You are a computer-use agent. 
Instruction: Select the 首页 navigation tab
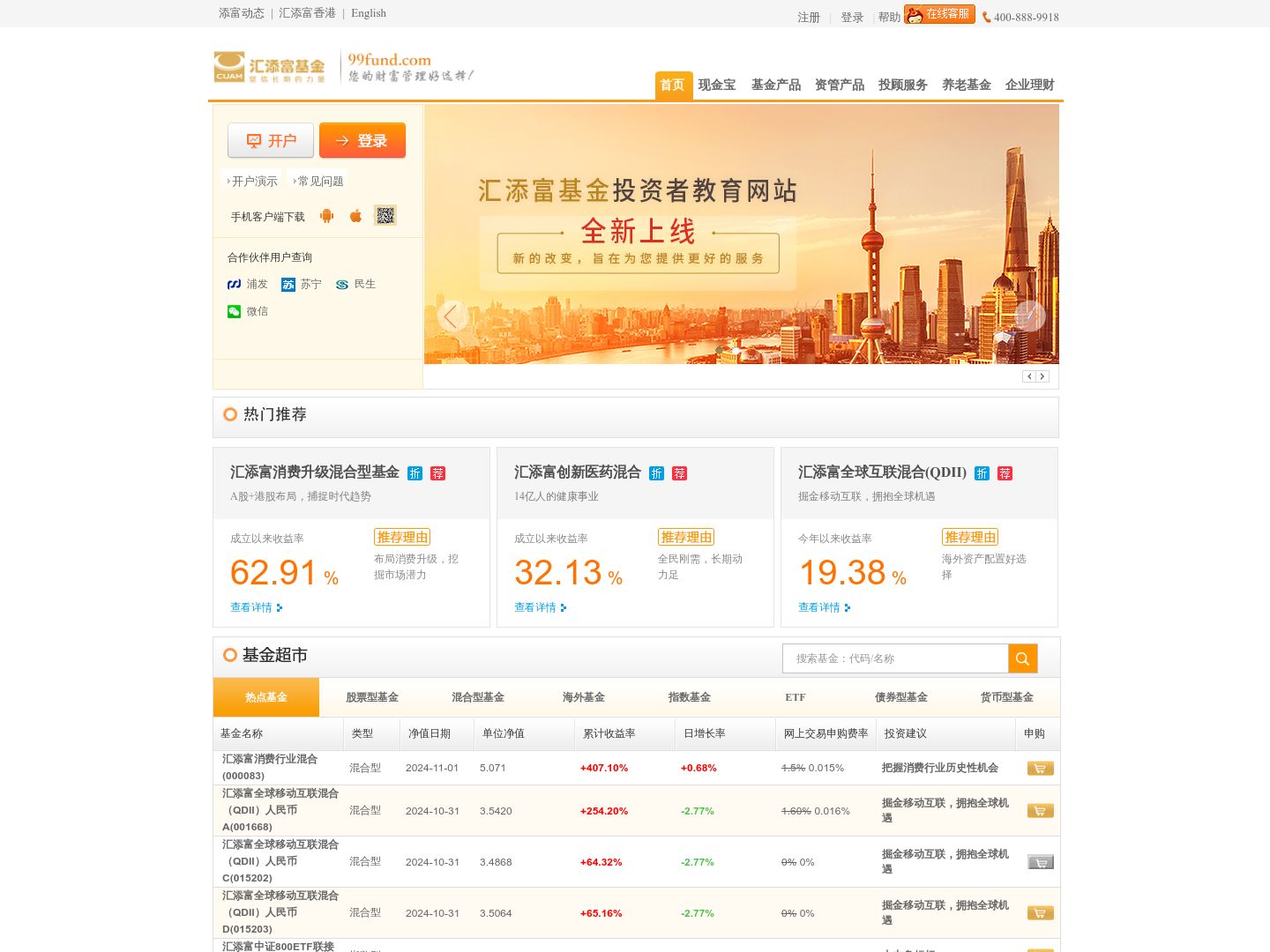click(x=673, y=85)
